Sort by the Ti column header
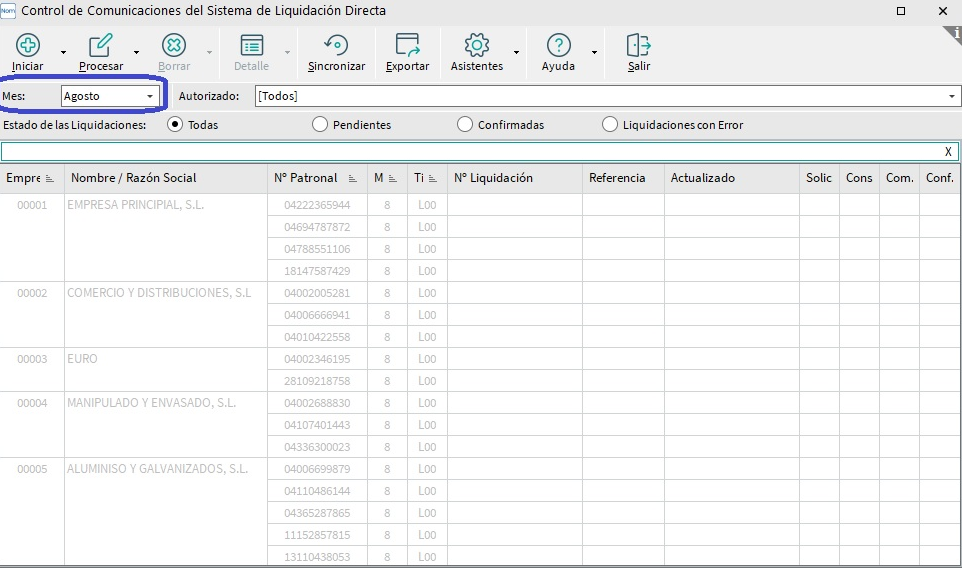This screenshot has width=962, height=568. pyautogui.click(x=427, y=178)
